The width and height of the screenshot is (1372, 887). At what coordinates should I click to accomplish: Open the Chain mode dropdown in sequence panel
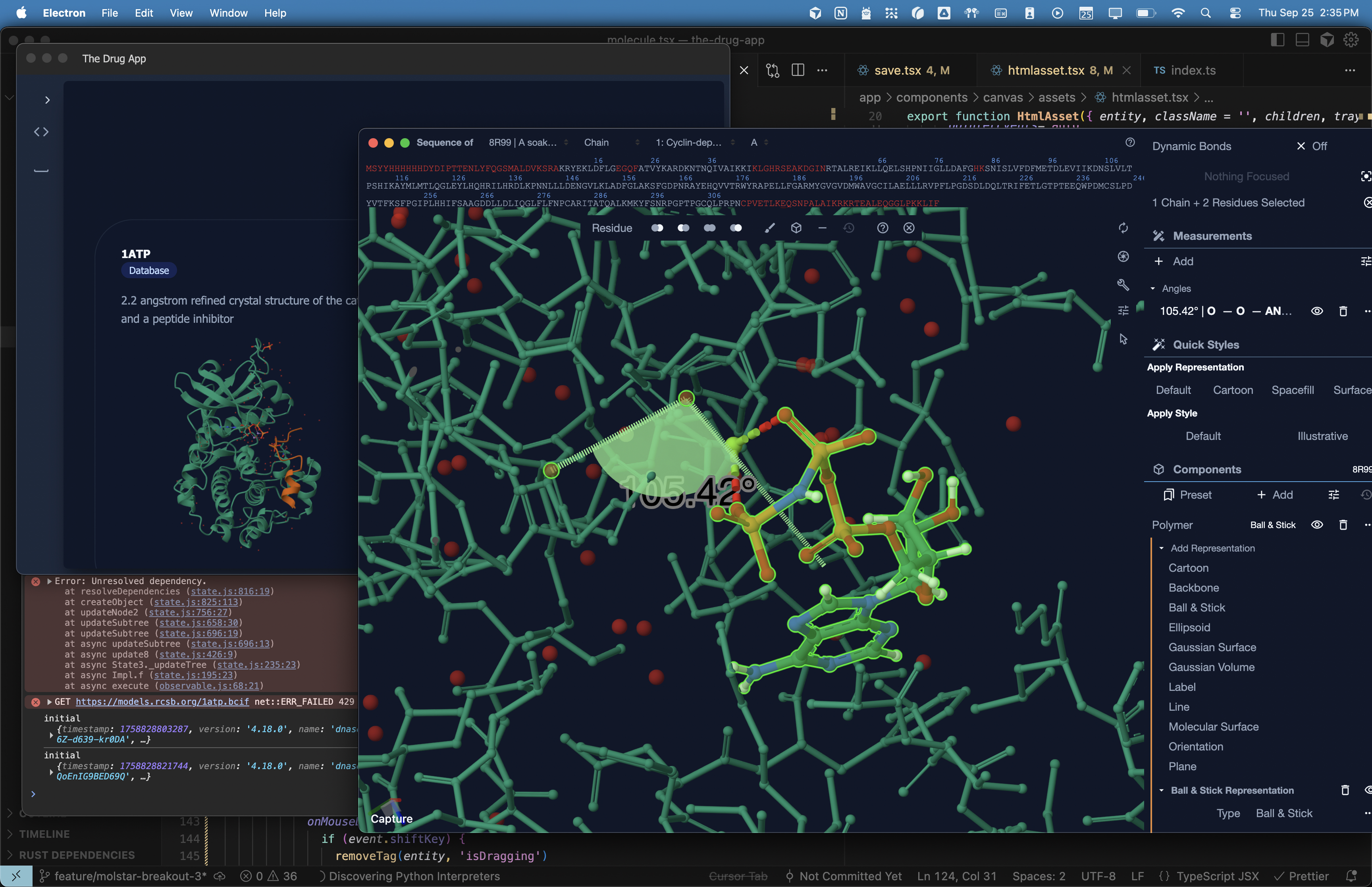[611, 142]
